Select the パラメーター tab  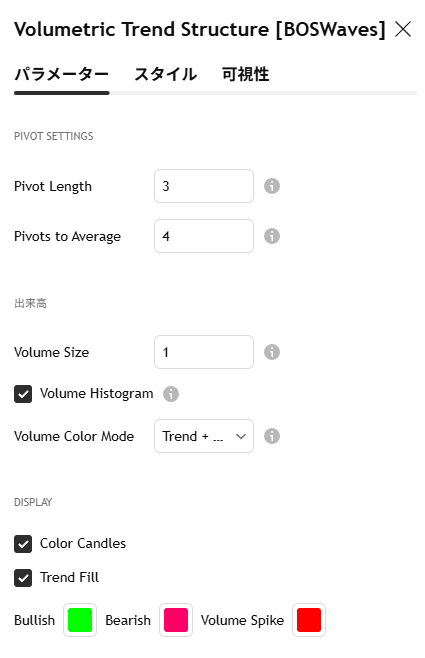pos(62,75)
